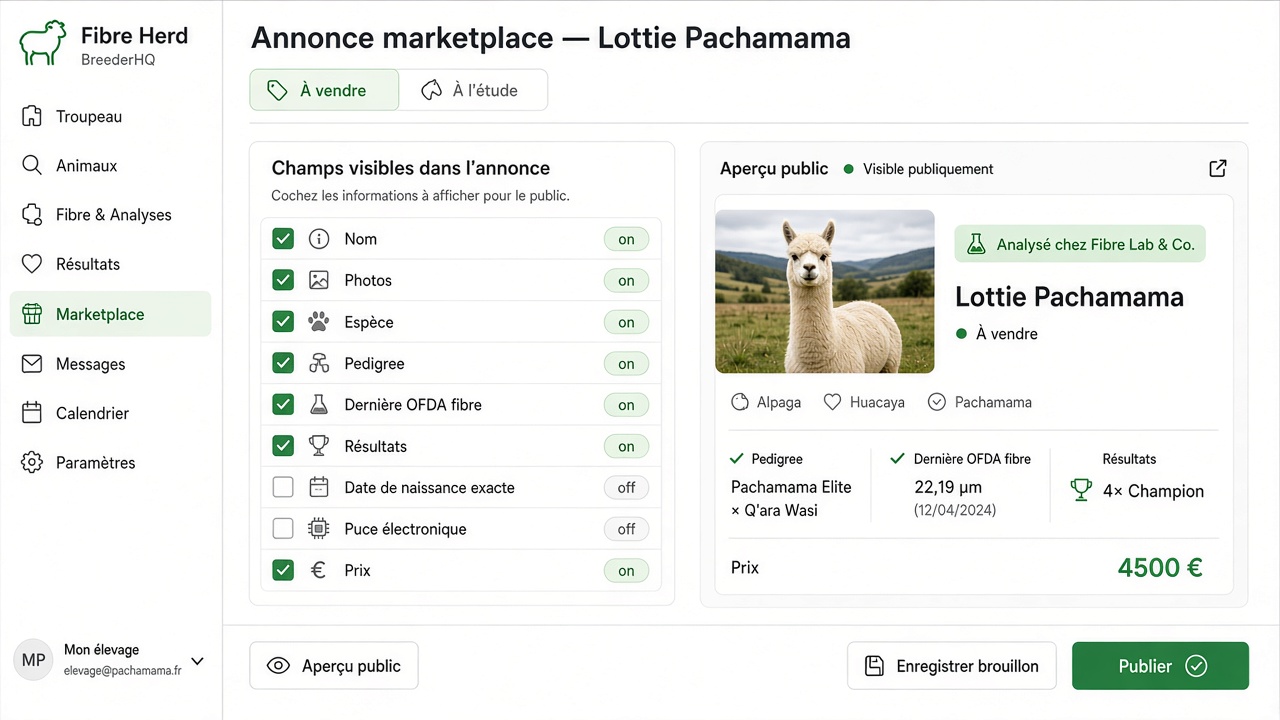Click the alpaca photo thumbnail

coord(825,291)
